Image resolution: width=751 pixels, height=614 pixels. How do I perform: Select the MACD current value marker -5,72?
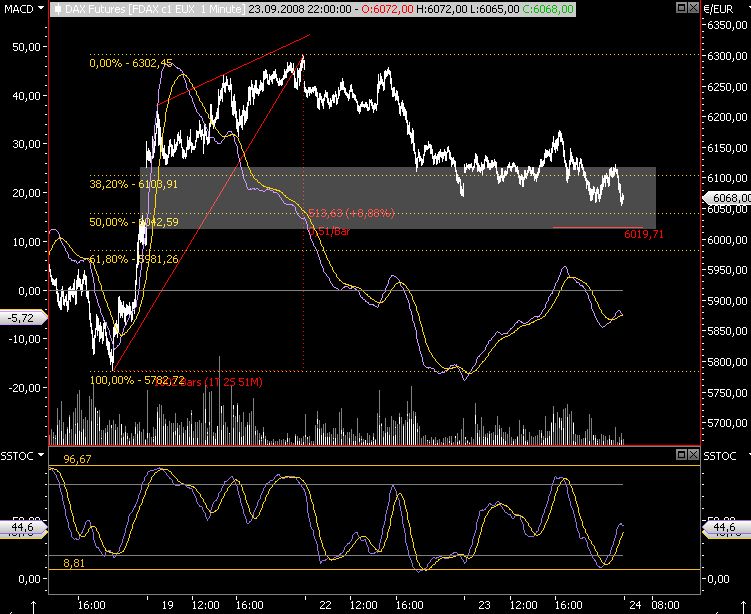pos(23,318)
